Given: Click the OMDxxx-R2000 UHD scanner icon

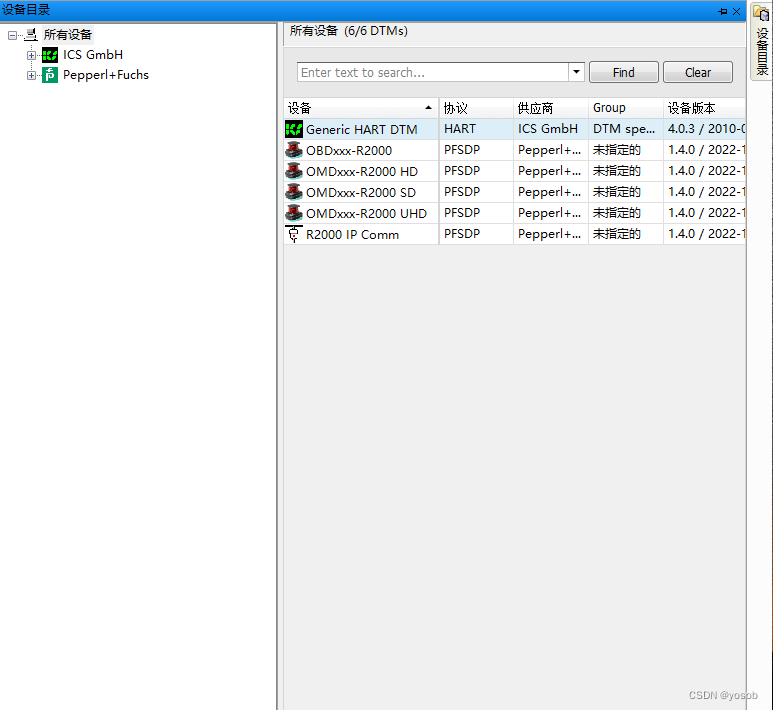Looking at the screenshot, I should (294, 213).
